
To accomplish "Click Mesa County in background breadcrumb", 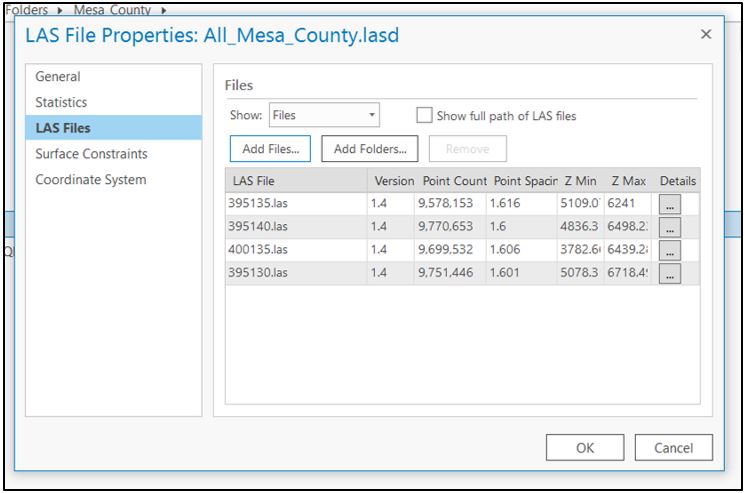I will pyautogui.click(x=112, y=9).
